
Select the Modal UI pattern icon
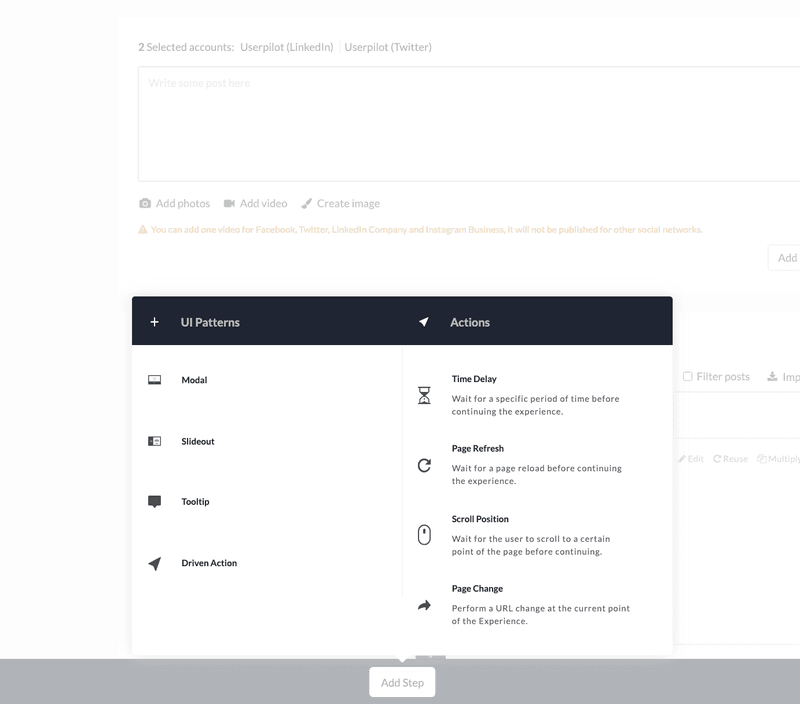155,380
